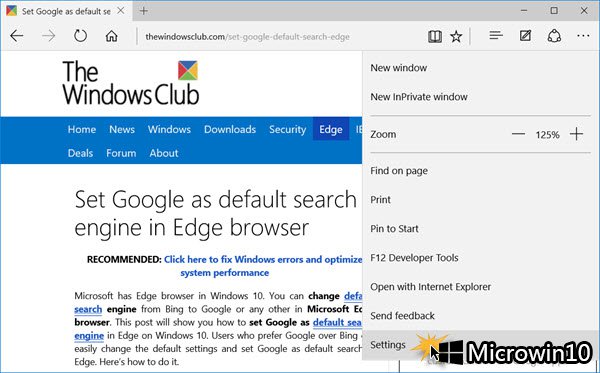Click the address bar URL
This screenshot has width=600, height=373.
coord(247,37)
